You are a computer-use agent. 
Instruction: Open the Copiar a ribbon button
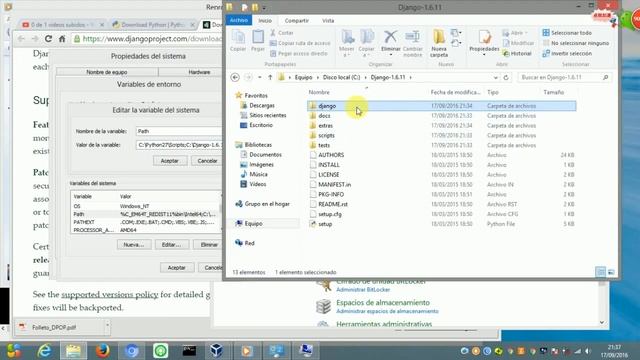(x=367, y=43)
